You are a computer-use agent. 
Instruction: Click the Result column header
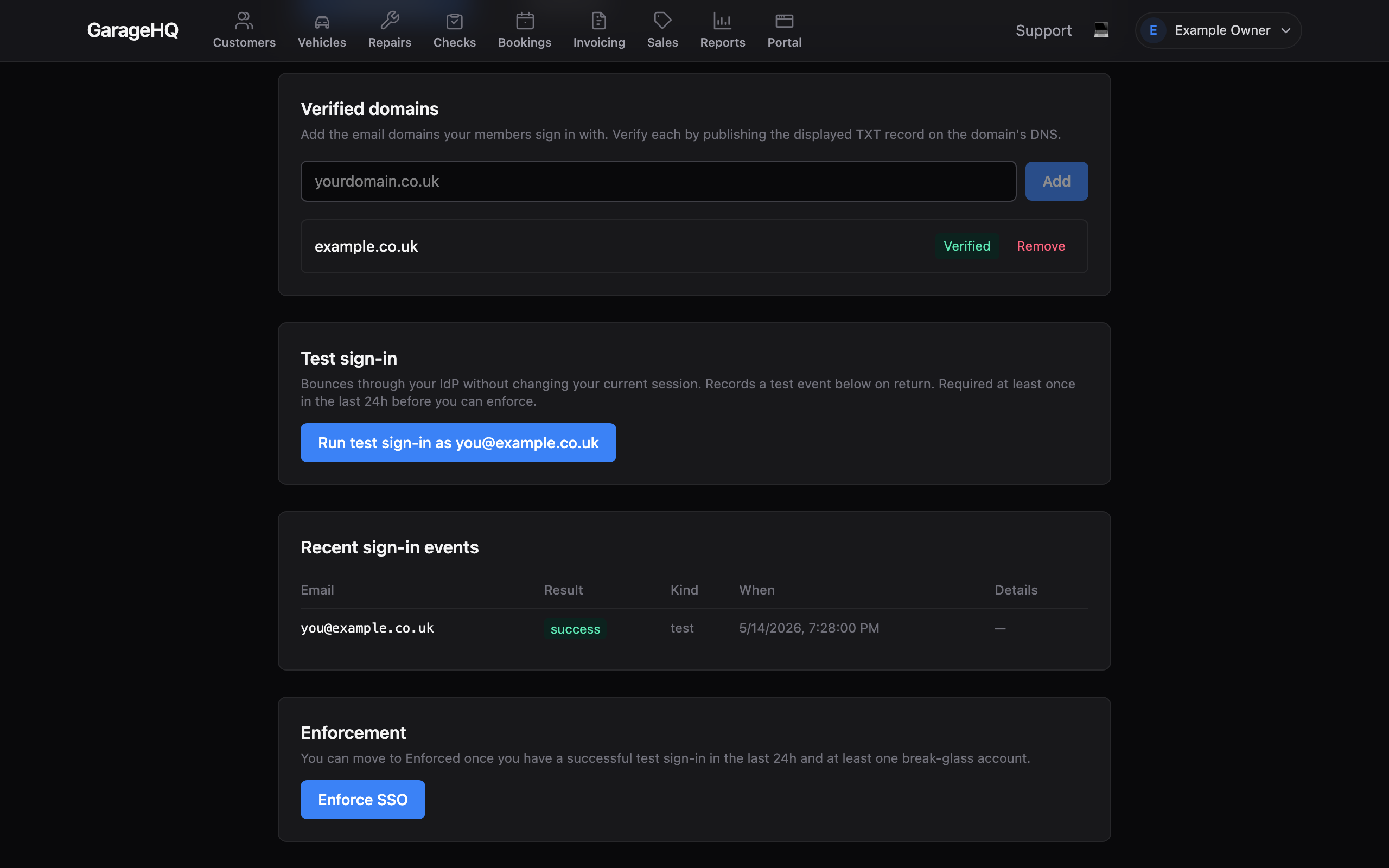point(563,590)
